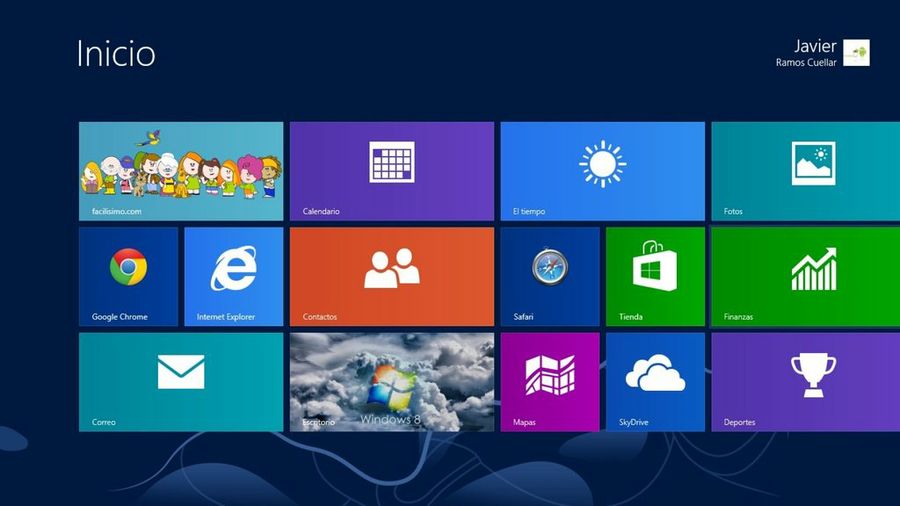Open the Mapas tile
This screenshot has width=900, height=506.
click(549, 381)
